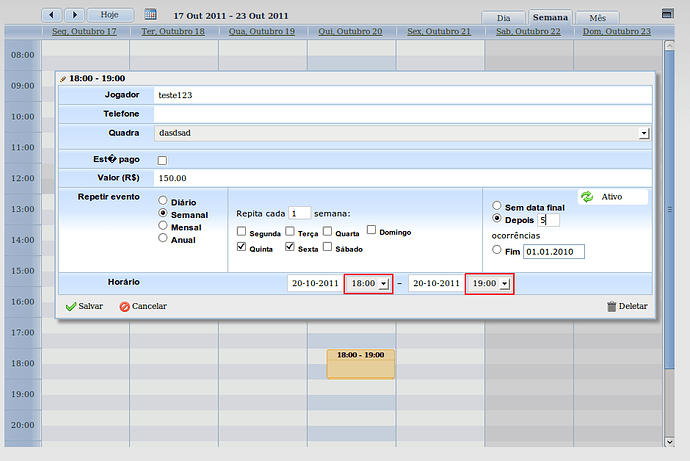Delete the event with Deletar
Viewport: 690px width, 461px height.
627,306
